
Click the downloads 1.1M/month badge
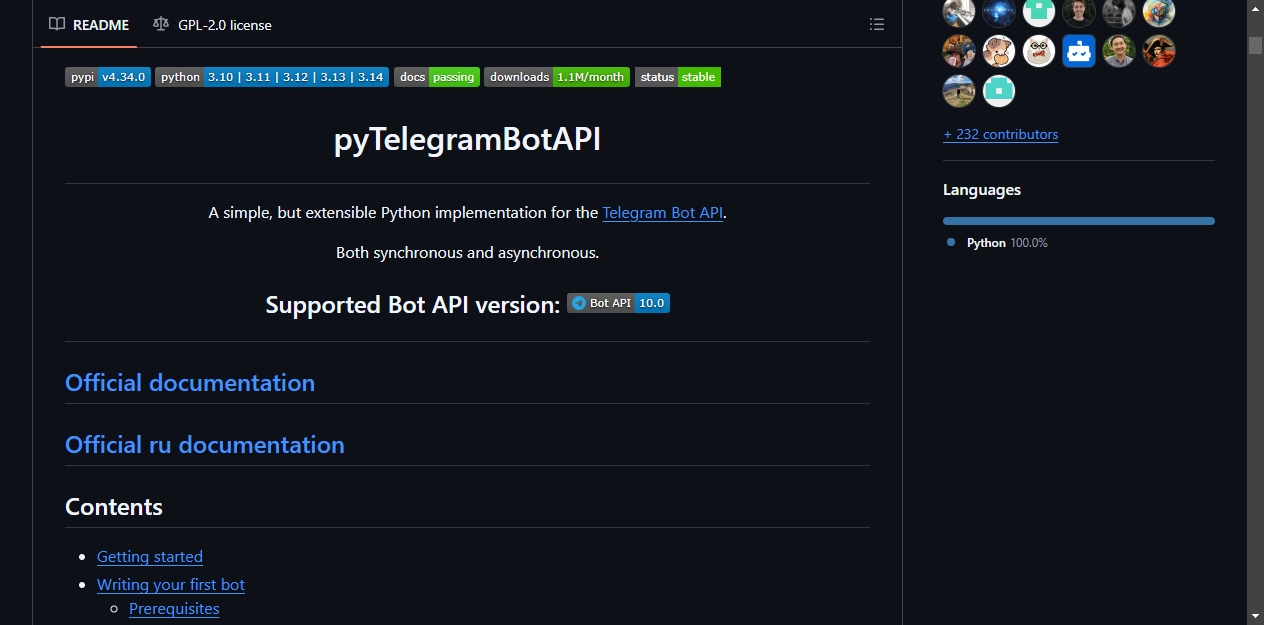[557, 77]
